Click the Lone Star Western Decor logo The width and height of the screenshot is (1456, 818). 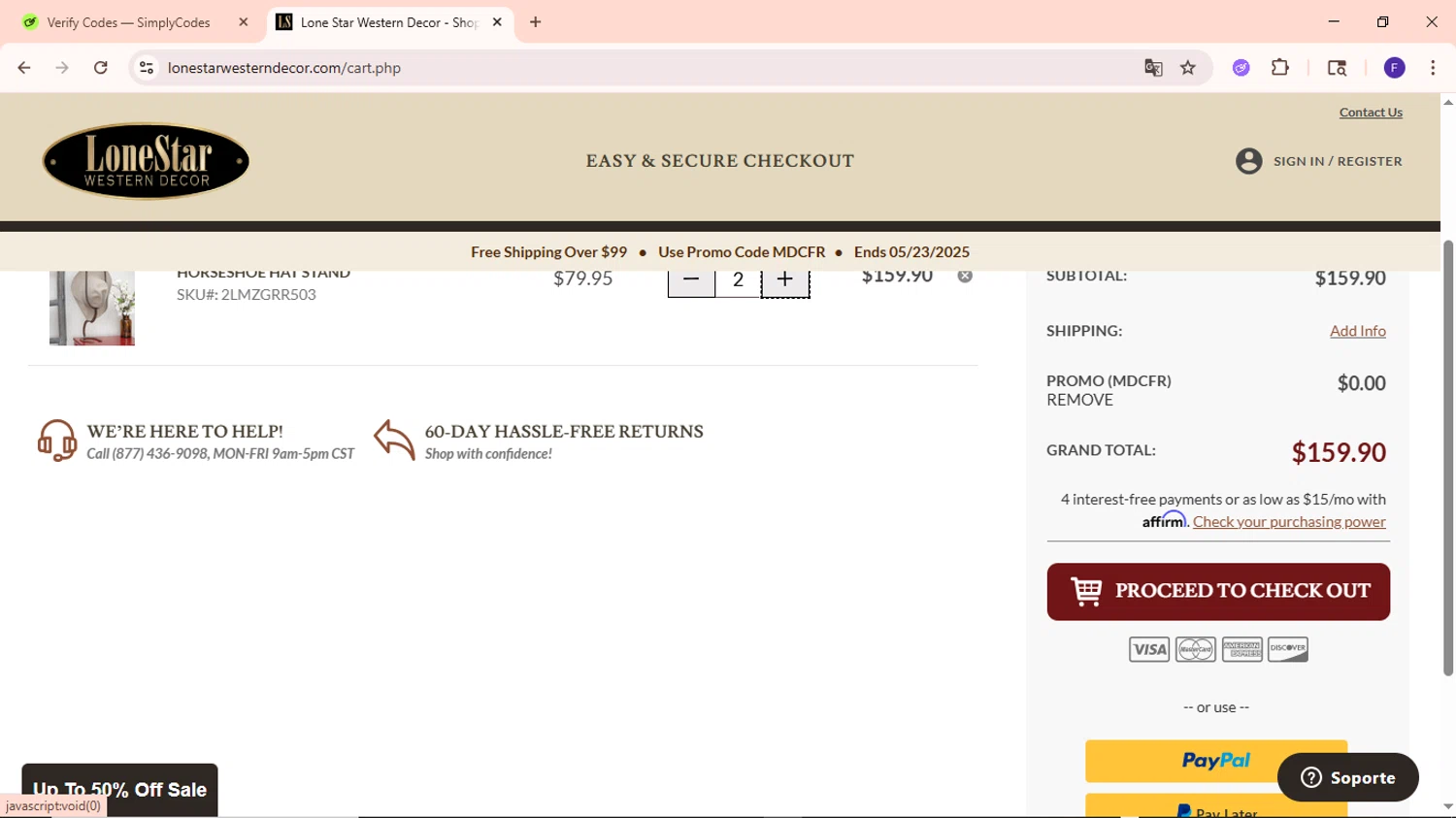(x=146, y=161)
